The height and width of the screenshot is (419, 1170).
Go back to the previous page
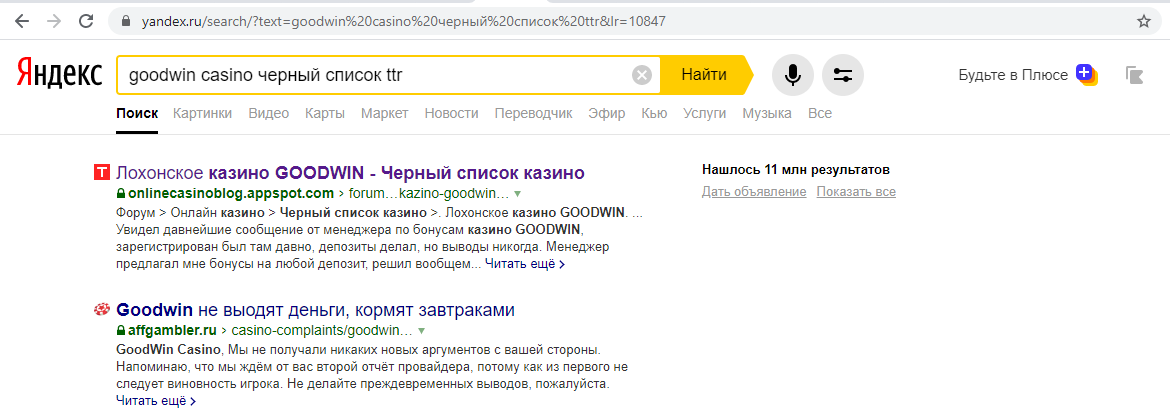click(x=21, y=21)
